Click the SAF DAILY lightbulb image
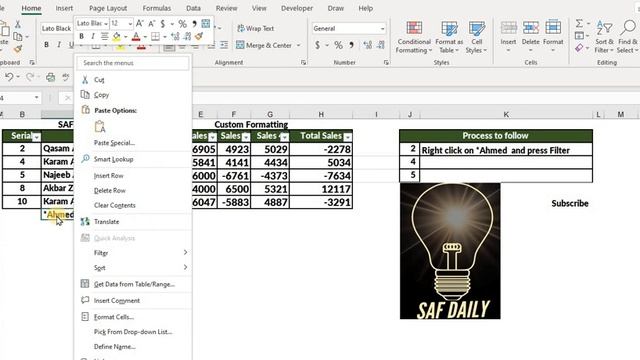This screenshot has width=640, height=360. click(450, 251)
